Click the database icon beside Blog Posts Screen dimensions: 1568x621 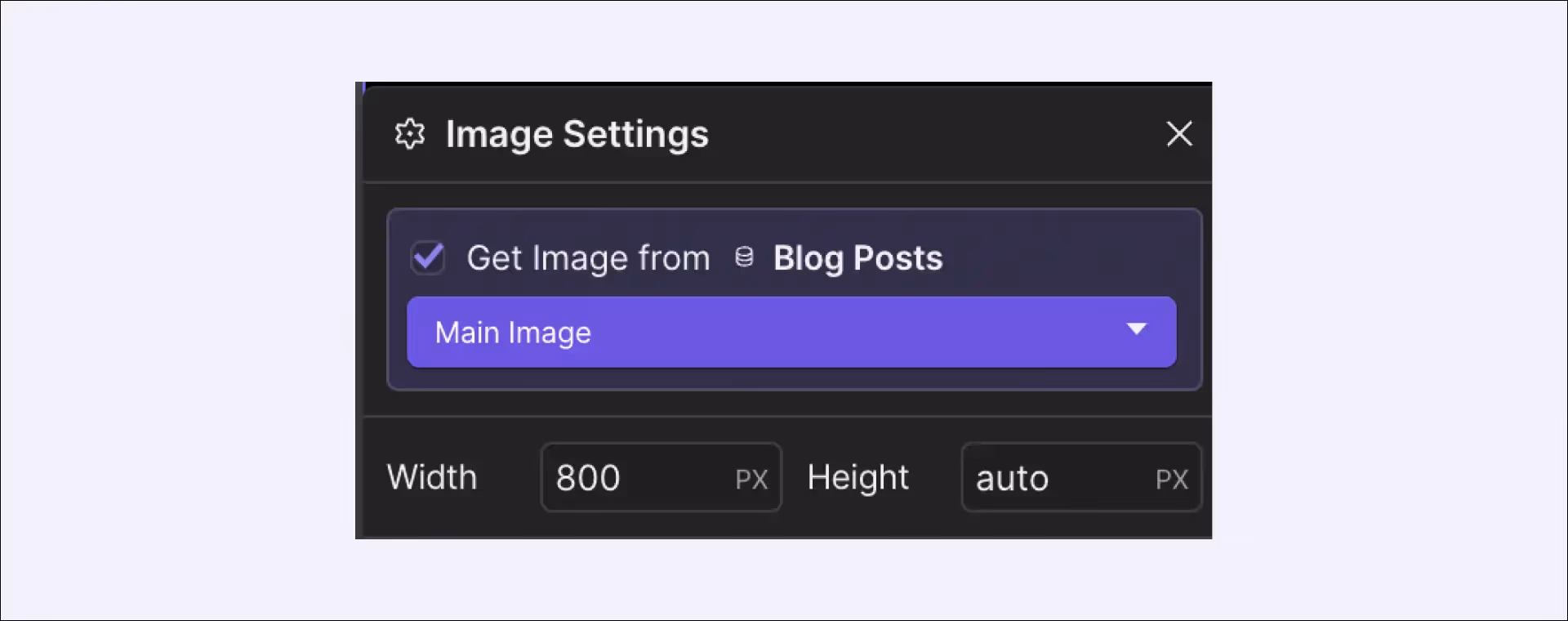(744, 257)
